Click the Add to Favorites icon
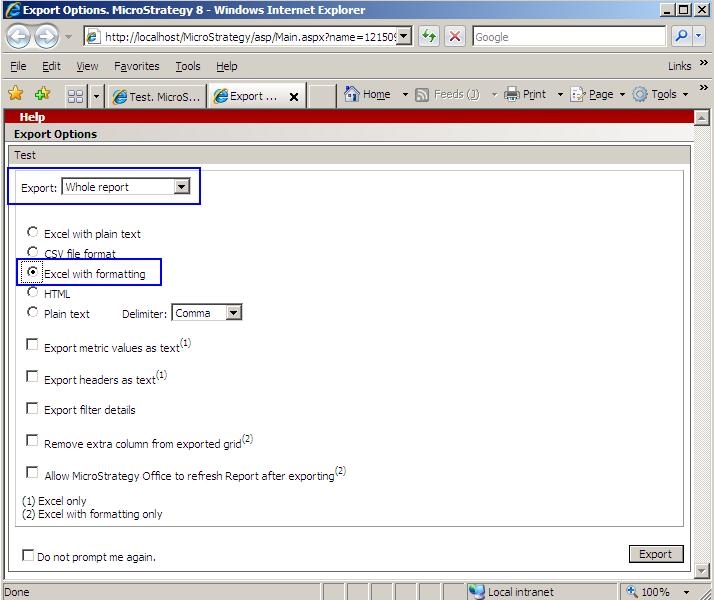The height and width of the screenshot is (600, 714). [x=42, y=94]
